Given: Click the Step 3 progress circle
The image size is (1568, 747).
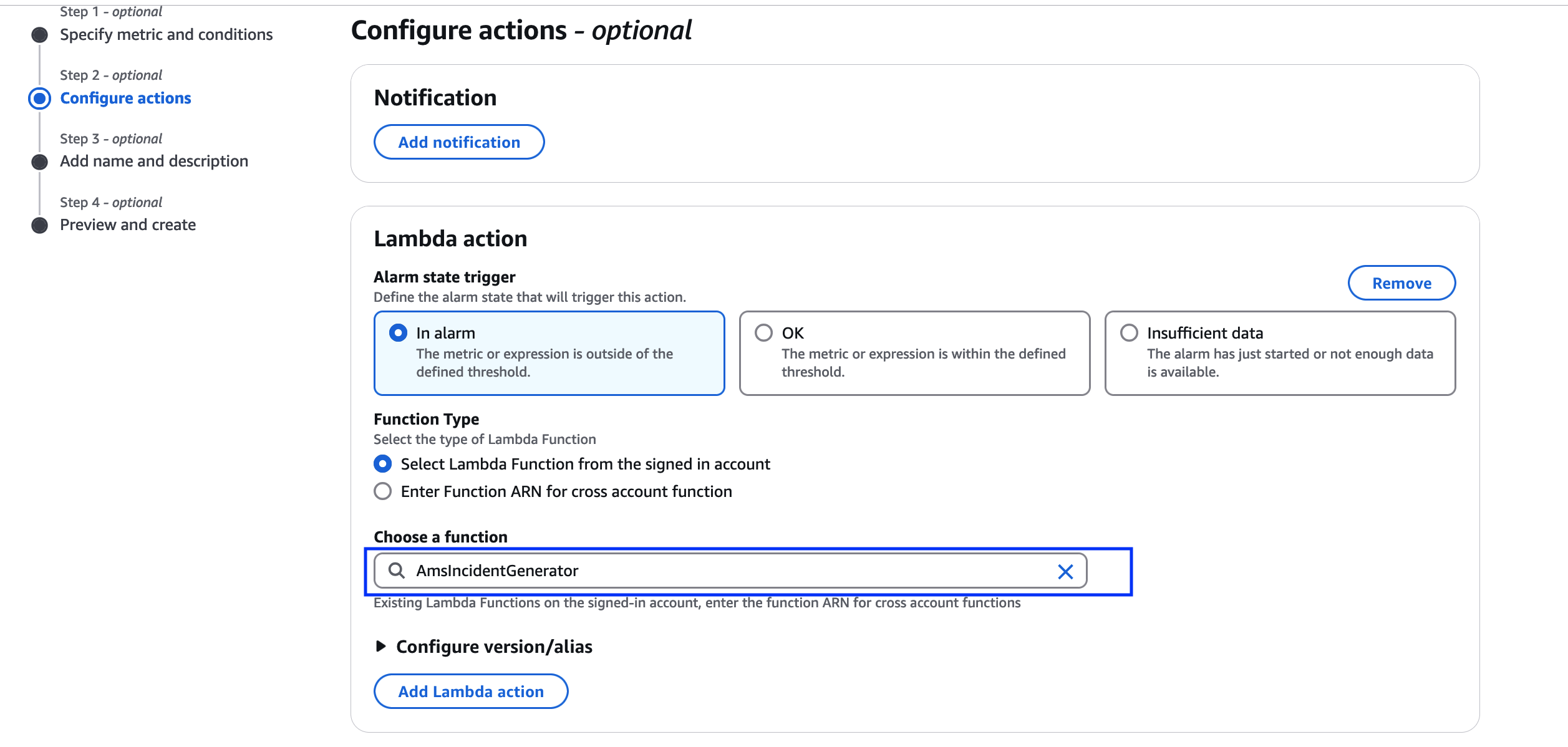Looking at the screenshot, I should click(39, 161).
